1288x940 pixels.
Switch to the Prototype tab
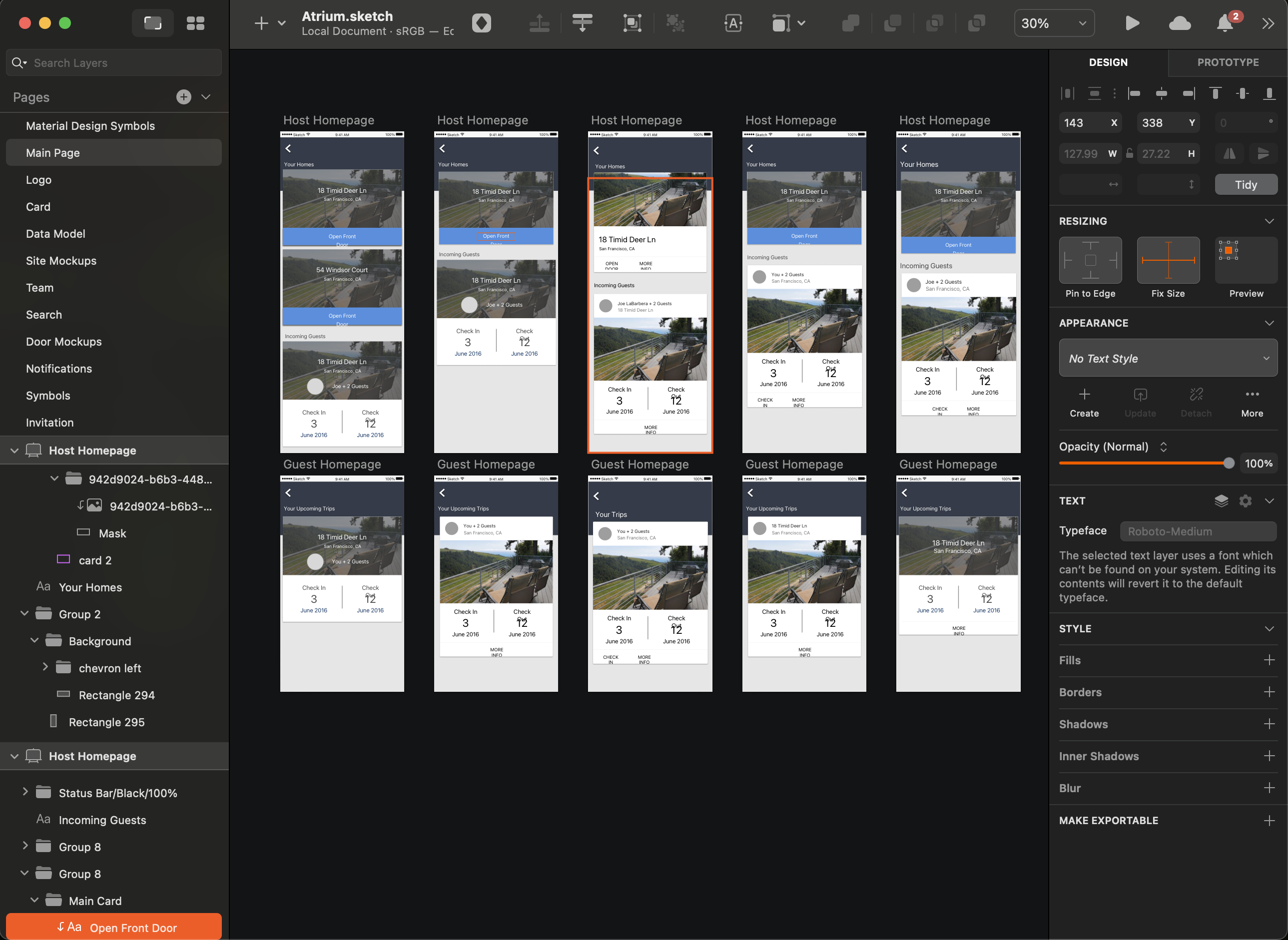pos(1228,62)
